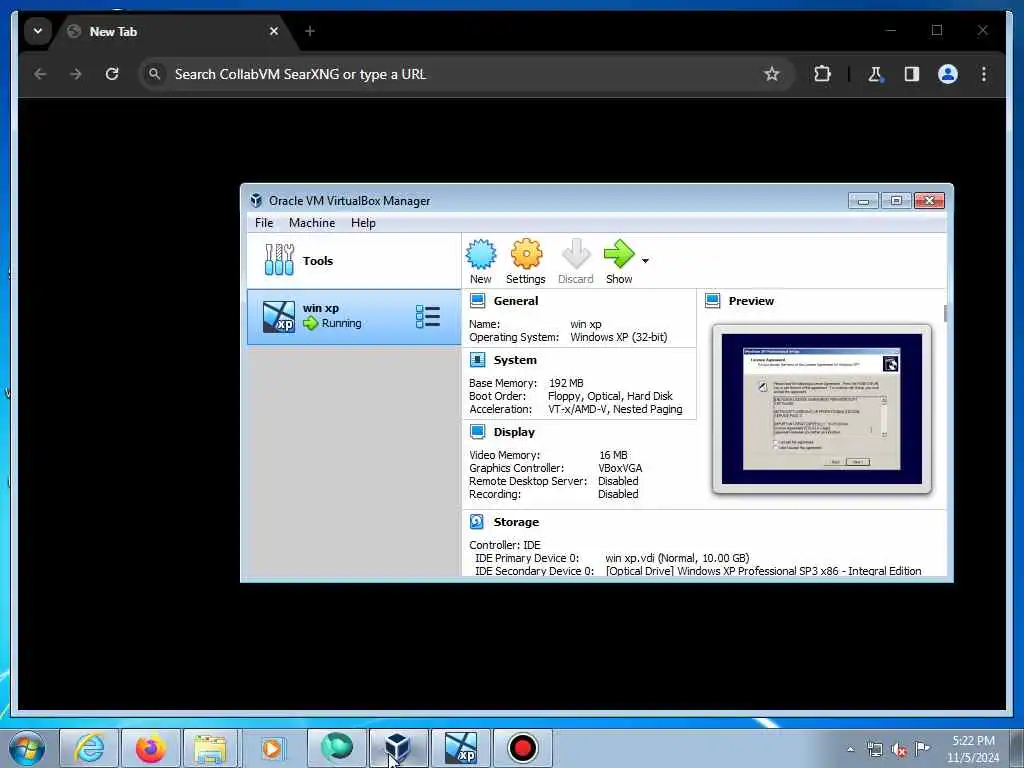Launch Firefox from the taskbar

(150, 748)
